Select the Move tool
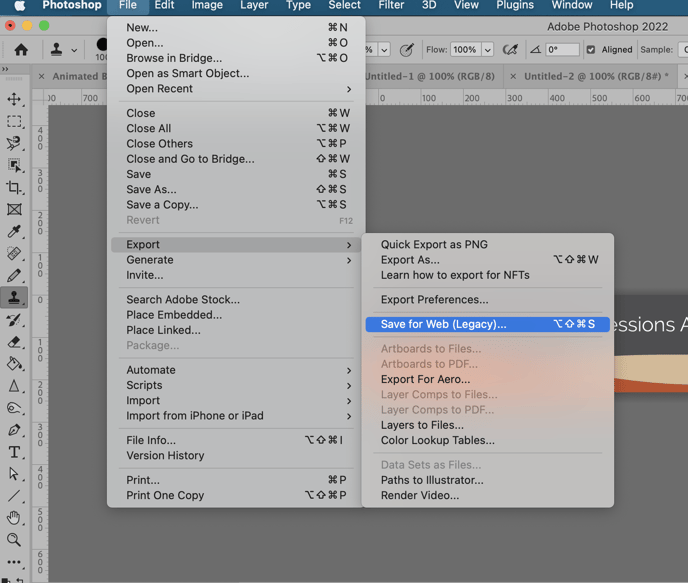The image size is (688, 583). (x=14, y=99)
